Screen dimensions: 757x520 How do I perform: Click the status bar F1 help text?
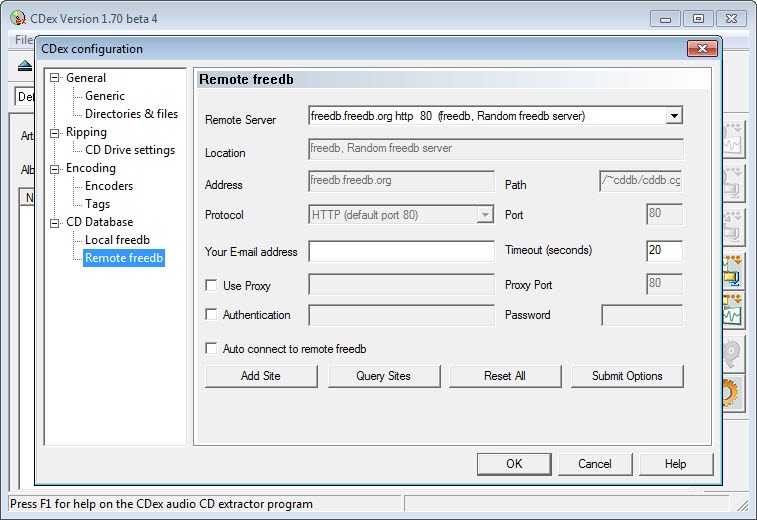[x=161, y=504]
